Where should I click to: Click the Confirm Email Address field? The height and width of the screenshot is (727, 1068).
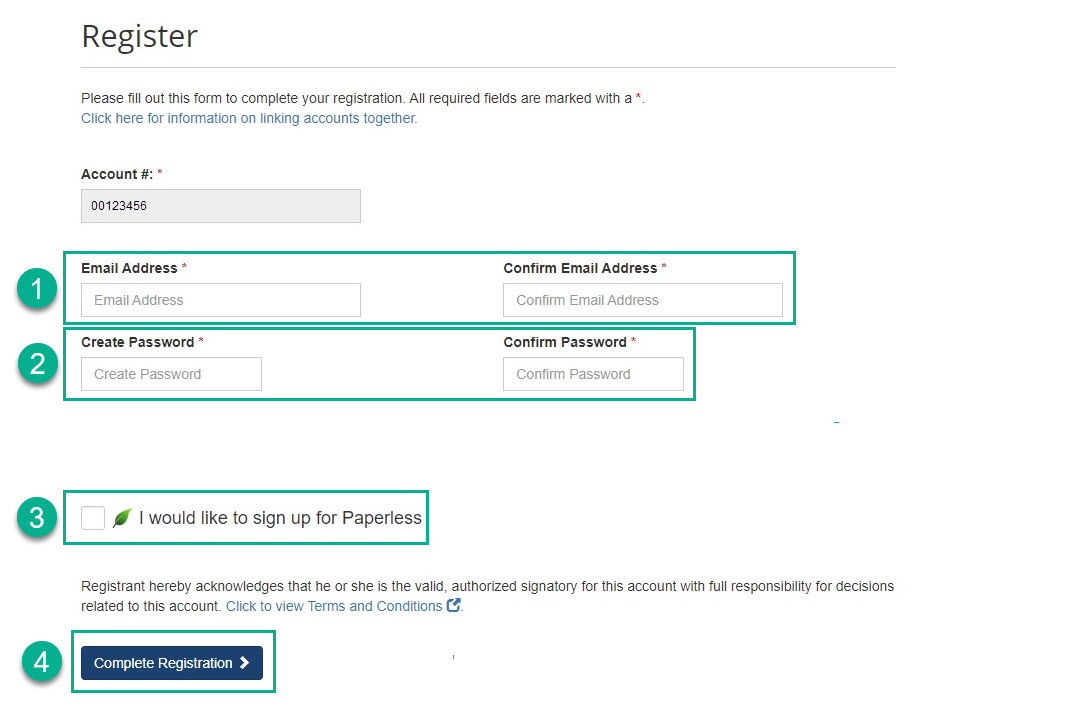(643, 300)
